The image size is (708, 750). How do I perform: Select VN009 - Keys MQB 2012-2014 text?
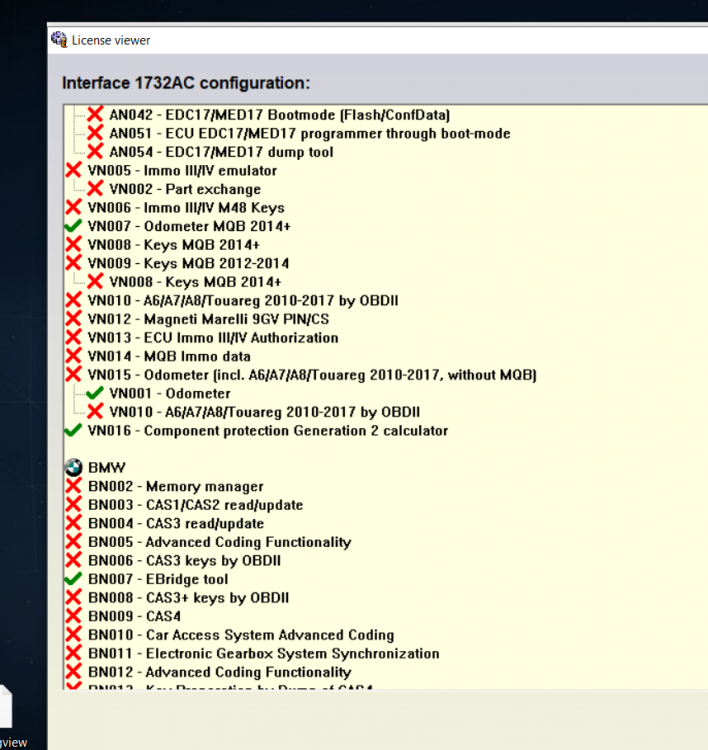click(188, 264)
